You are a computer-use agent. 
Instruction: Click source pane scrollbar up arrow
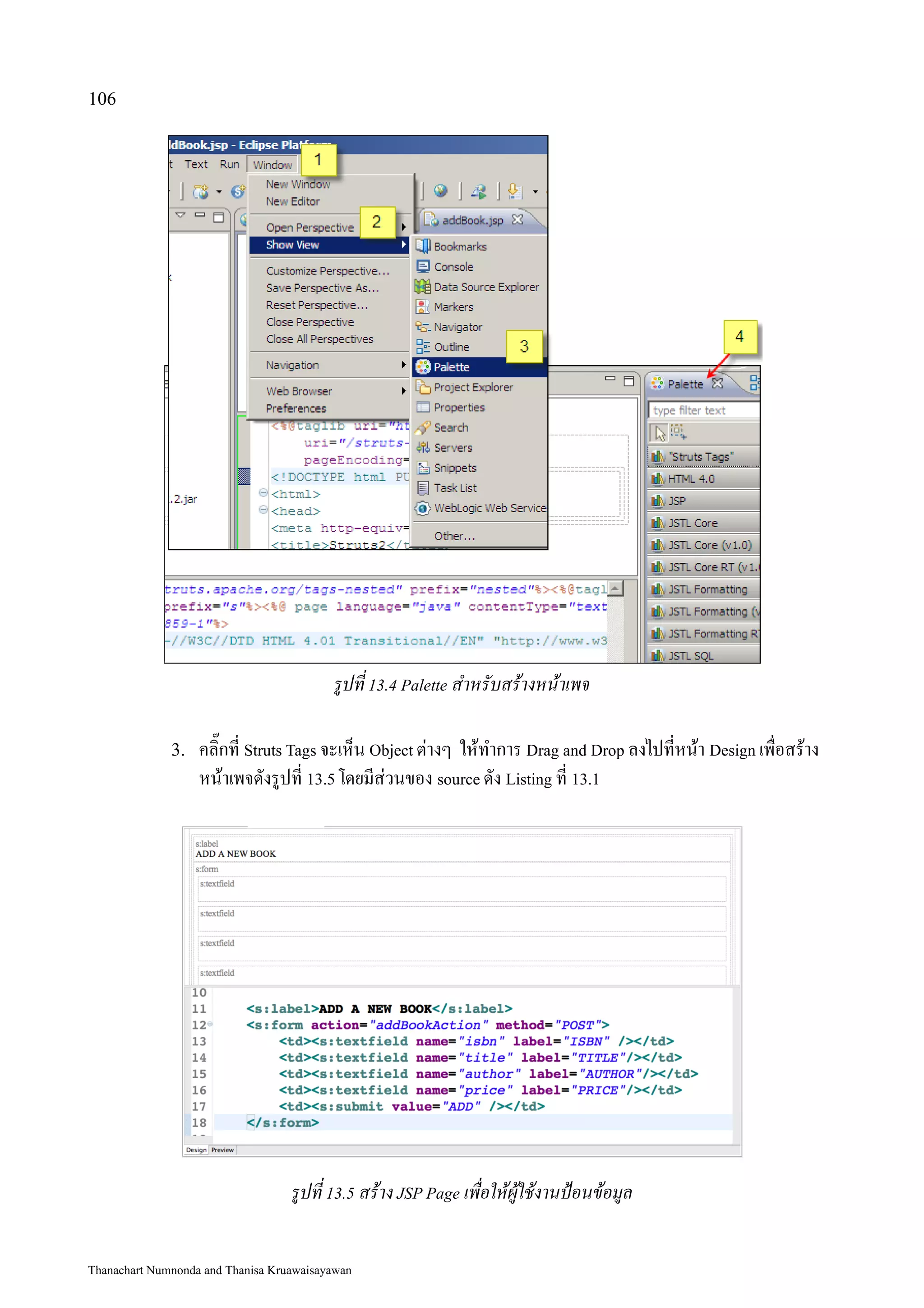[x=615, y=589]
